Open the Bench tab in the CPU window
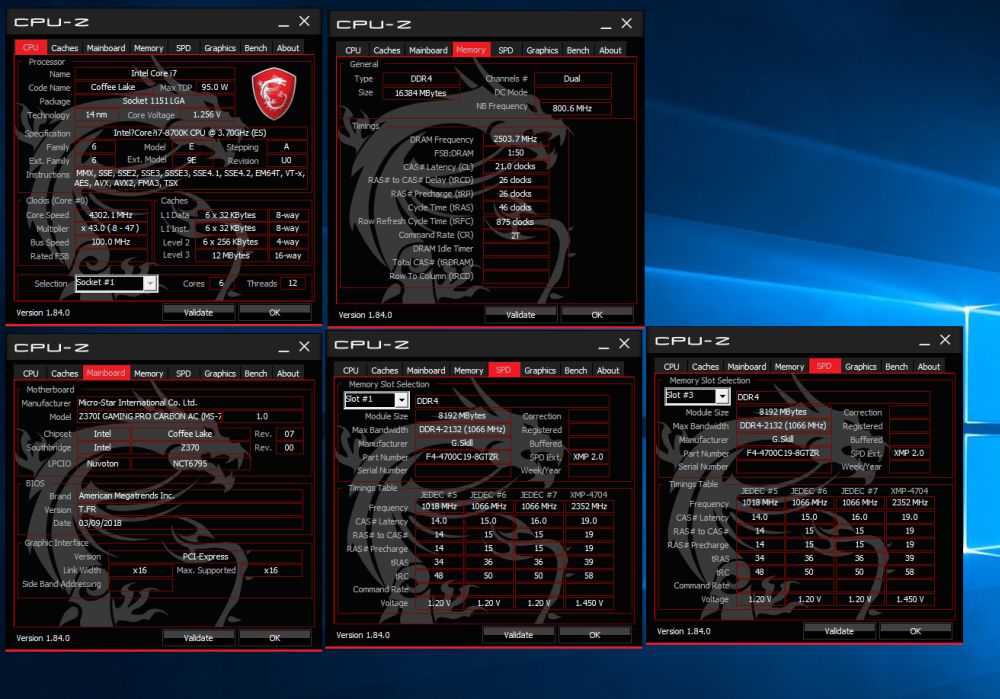Image resolution: width=1000 pixels, height=699 pixels. 255,47
